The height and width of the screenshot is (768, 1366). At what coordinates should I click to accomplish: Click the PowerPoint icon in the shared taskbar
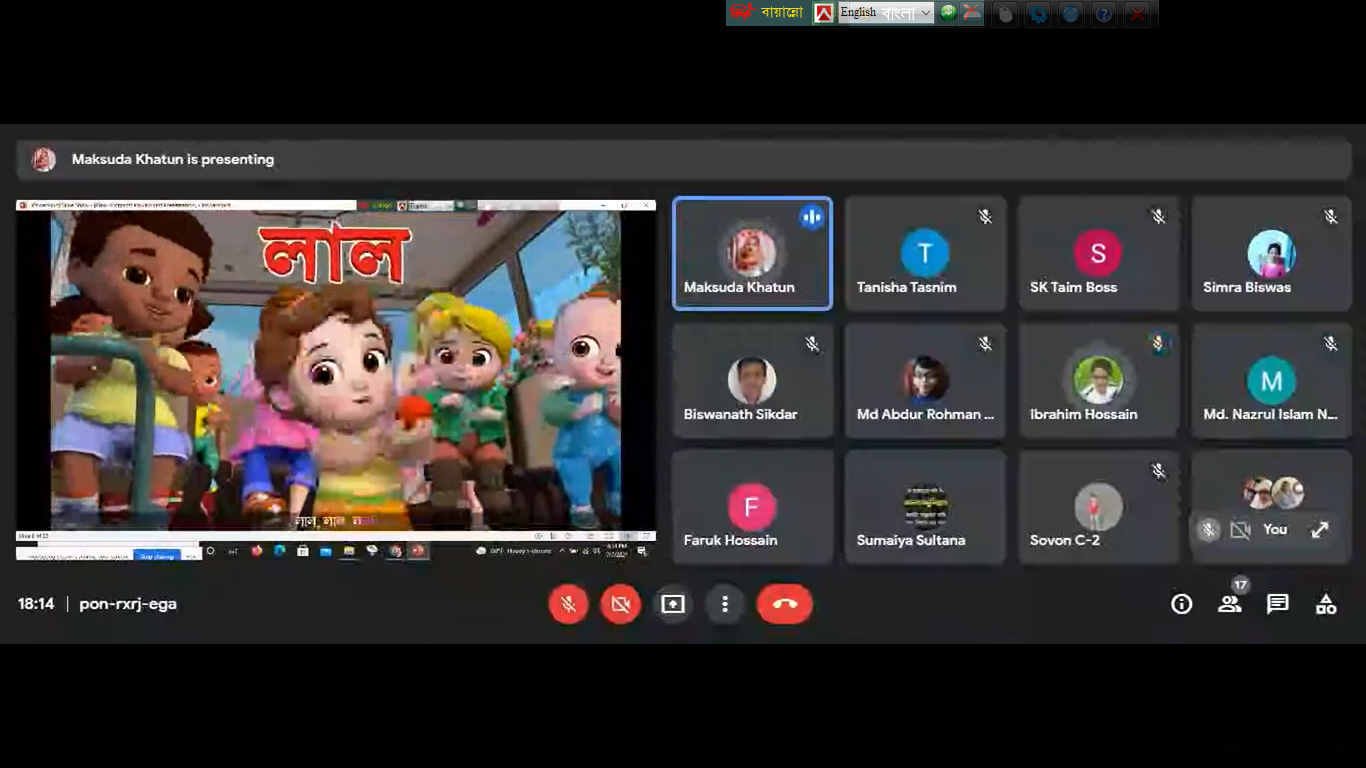[x=418, y=550]
